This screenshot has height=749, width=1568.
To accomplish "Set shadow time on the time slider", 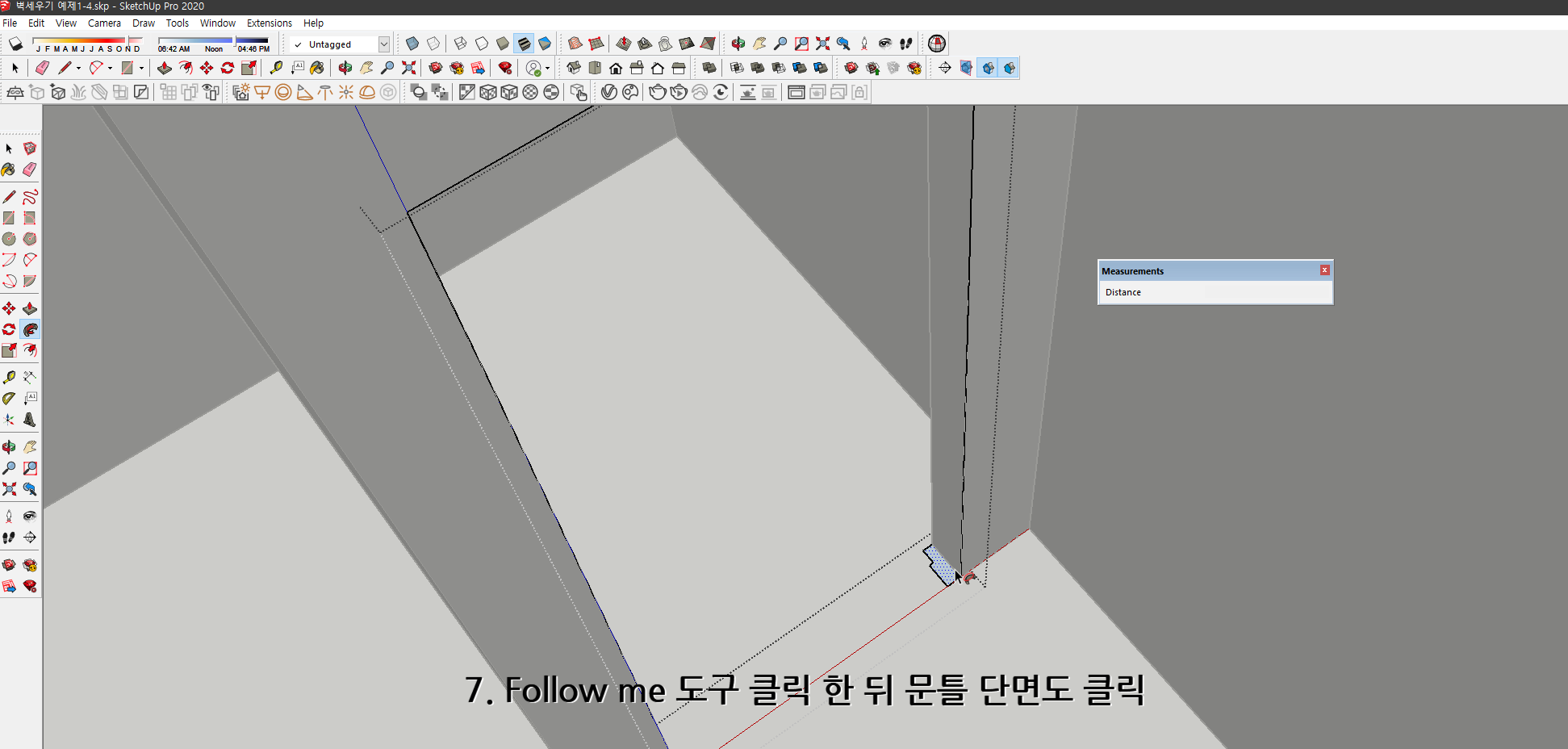I will (x=235, y=42).
